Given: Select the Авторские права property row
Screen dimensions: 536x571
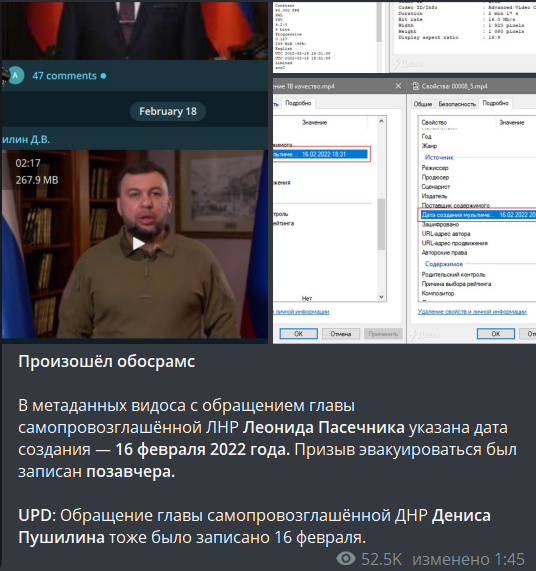Looking at the screenshot, I should pos(444,253).
